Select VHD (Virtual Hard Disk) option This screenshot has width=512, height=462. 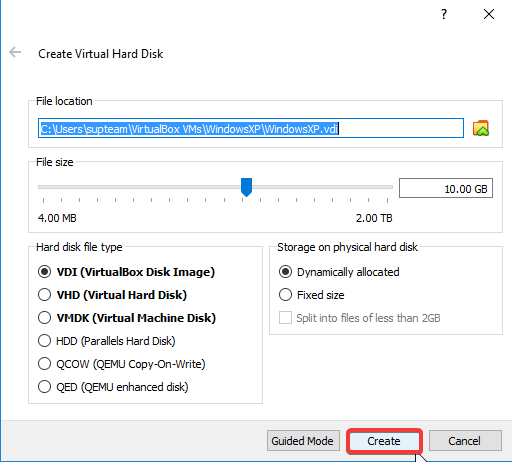click(112, 295)
